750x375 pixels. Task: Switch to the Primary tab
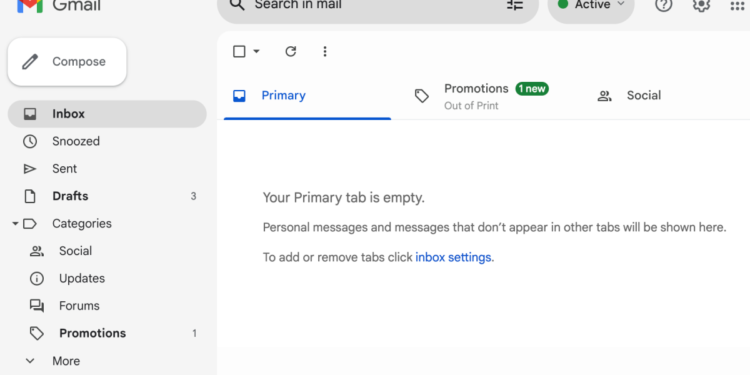coord(308,96)
